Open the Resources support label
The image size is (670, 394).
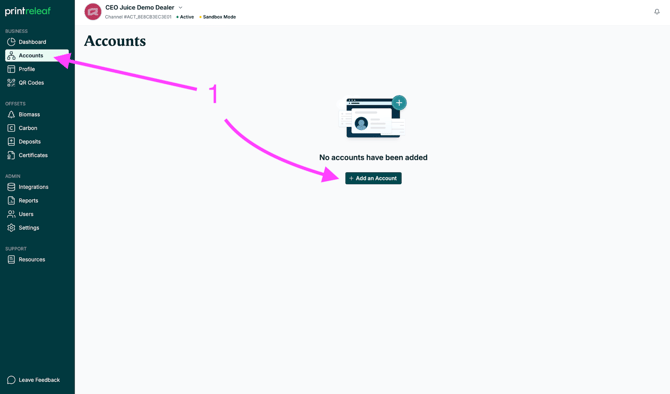coord(32,259)
